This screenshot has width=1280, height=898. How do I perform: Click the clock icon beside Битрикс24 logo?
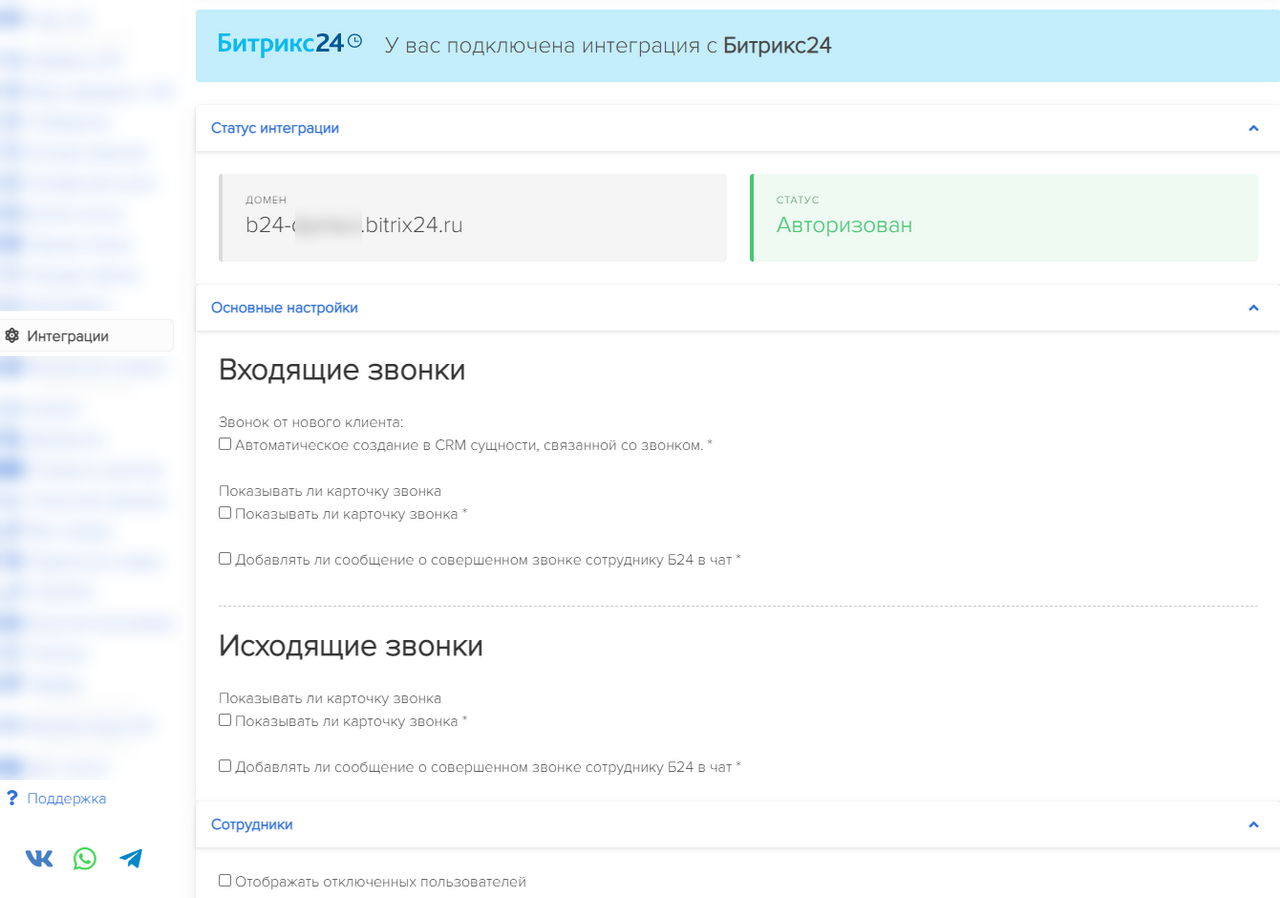pos(356,39)
